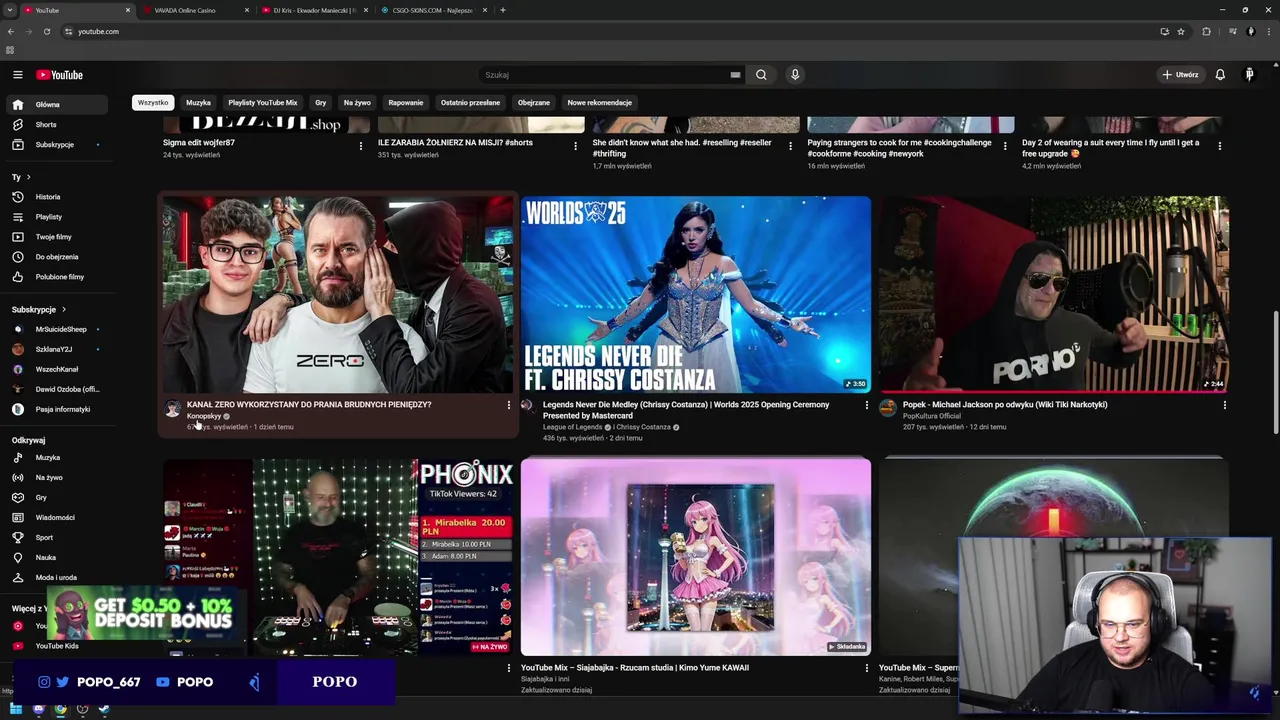Image resolution: width=1280 pixels, height=720 pixels.
Task: Open MrSuicideSheep channel subscription
Action: click(x=56, y=329)
